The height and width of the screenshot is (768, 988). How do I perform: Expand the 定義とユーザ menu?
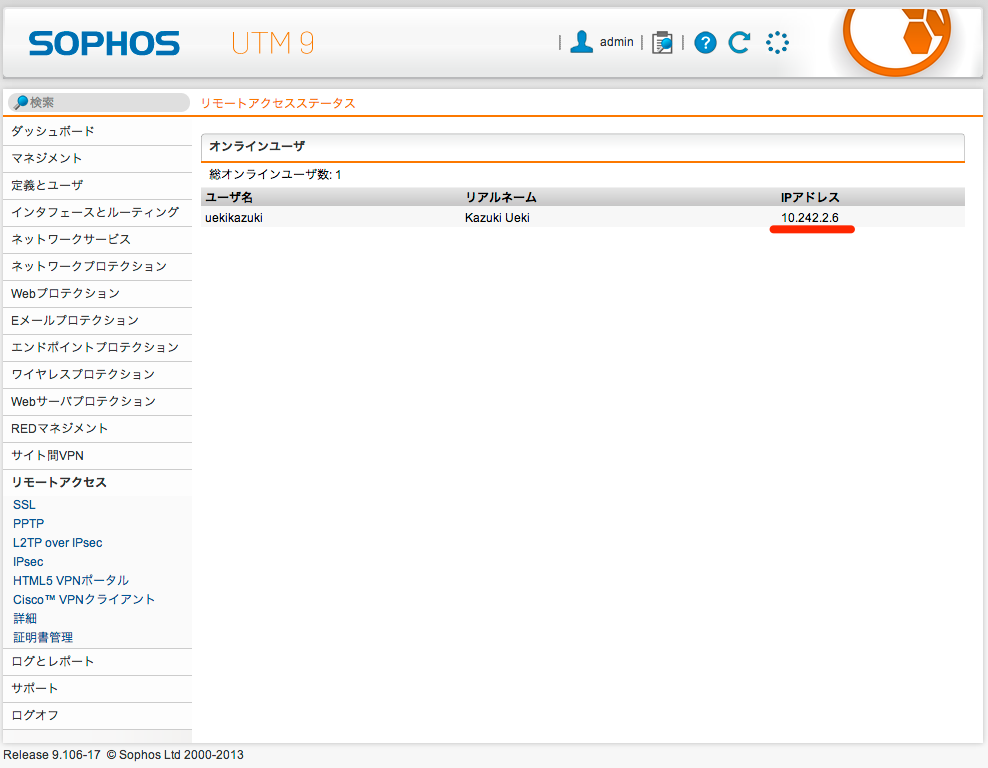[x=98, y=186]
